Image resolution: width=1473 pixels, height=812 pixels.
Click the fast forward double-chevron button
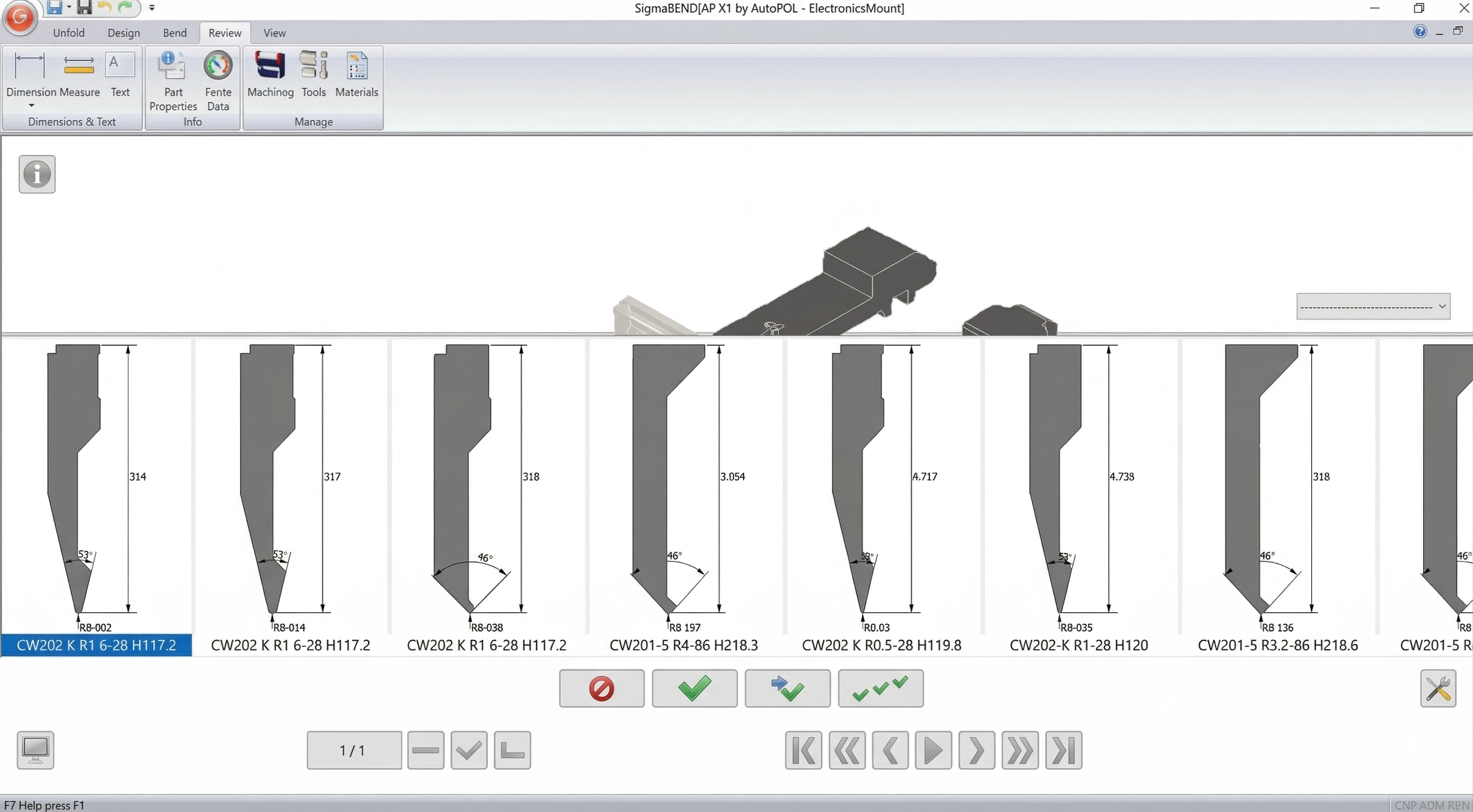click(1020, 750)
